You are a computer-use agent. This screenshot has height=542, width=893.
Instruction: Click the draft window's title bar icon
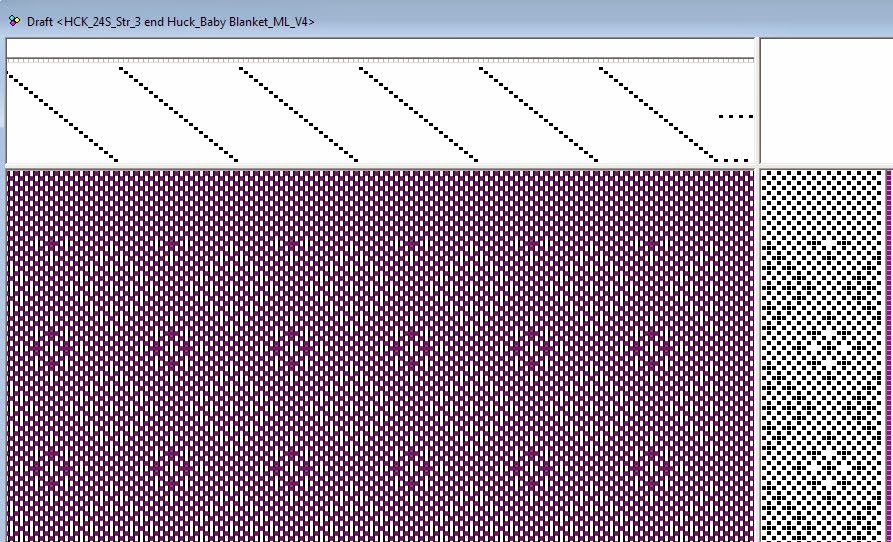pos(14,22)
